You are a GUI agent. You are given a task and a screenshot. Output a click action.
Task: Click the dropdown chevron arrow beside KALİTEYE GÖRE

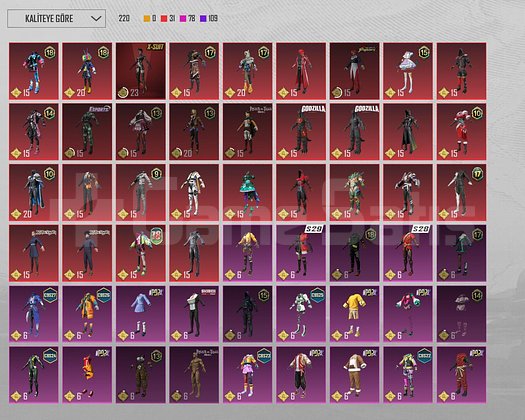coord(96,18)
